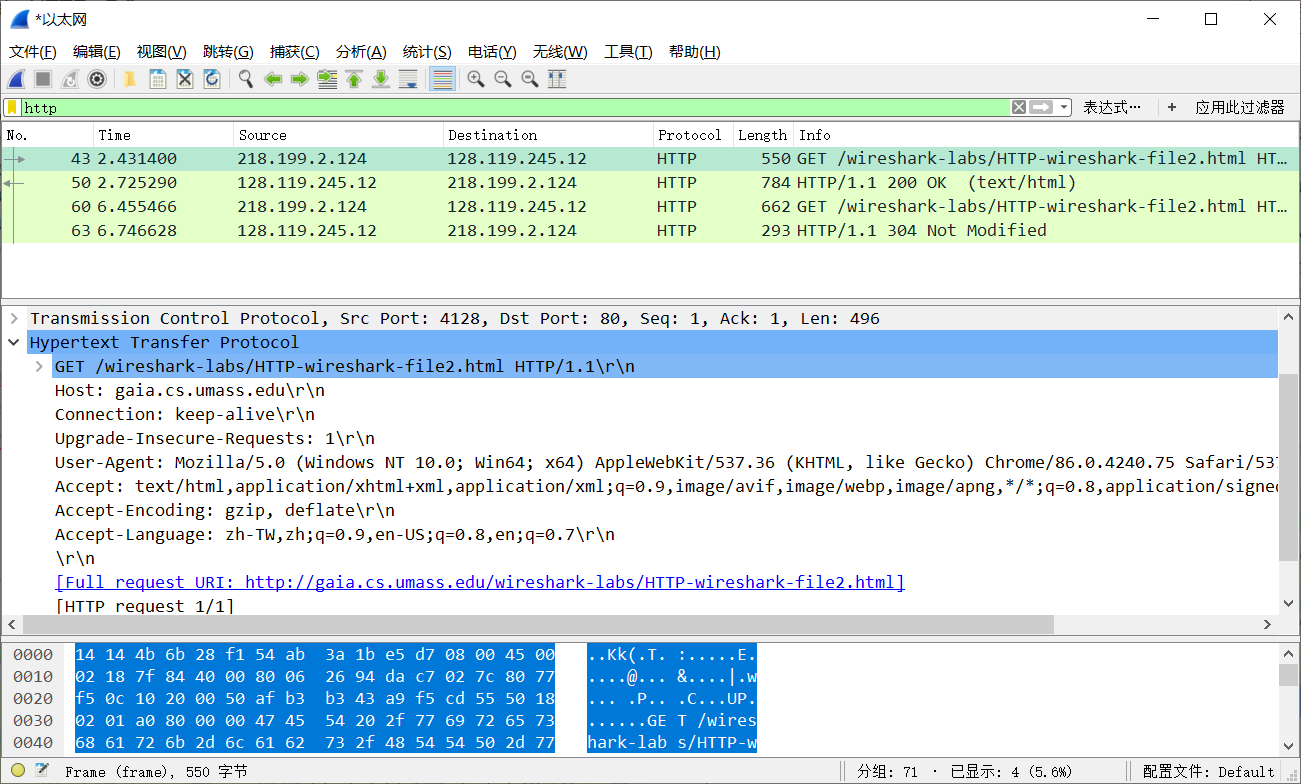
Task: Go forward to next packet arrow
Action: 299,79
